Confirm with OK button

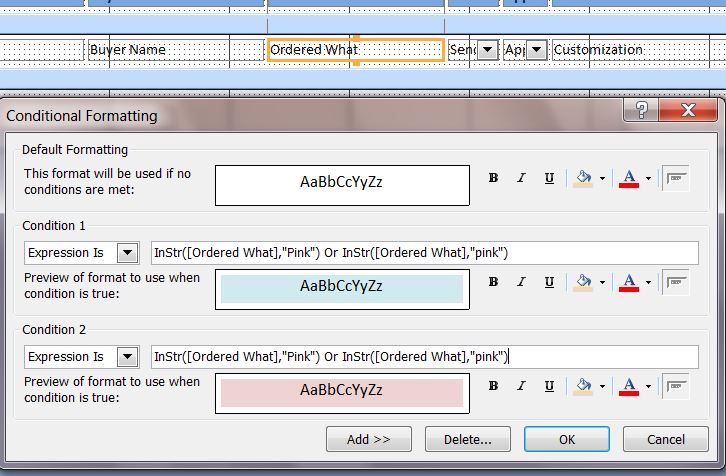[x=567, y=439]
